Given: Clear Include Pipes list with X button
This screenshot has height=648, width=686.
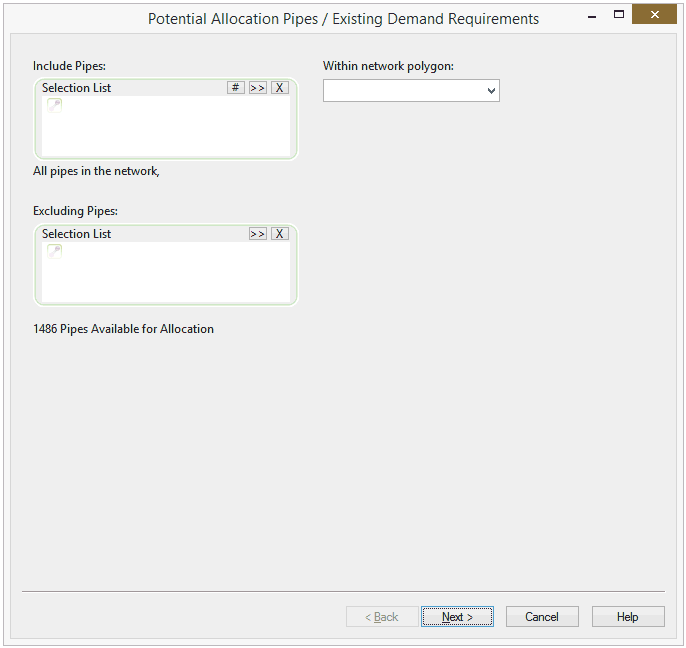Looking at the screenshot, I should 280,88.
